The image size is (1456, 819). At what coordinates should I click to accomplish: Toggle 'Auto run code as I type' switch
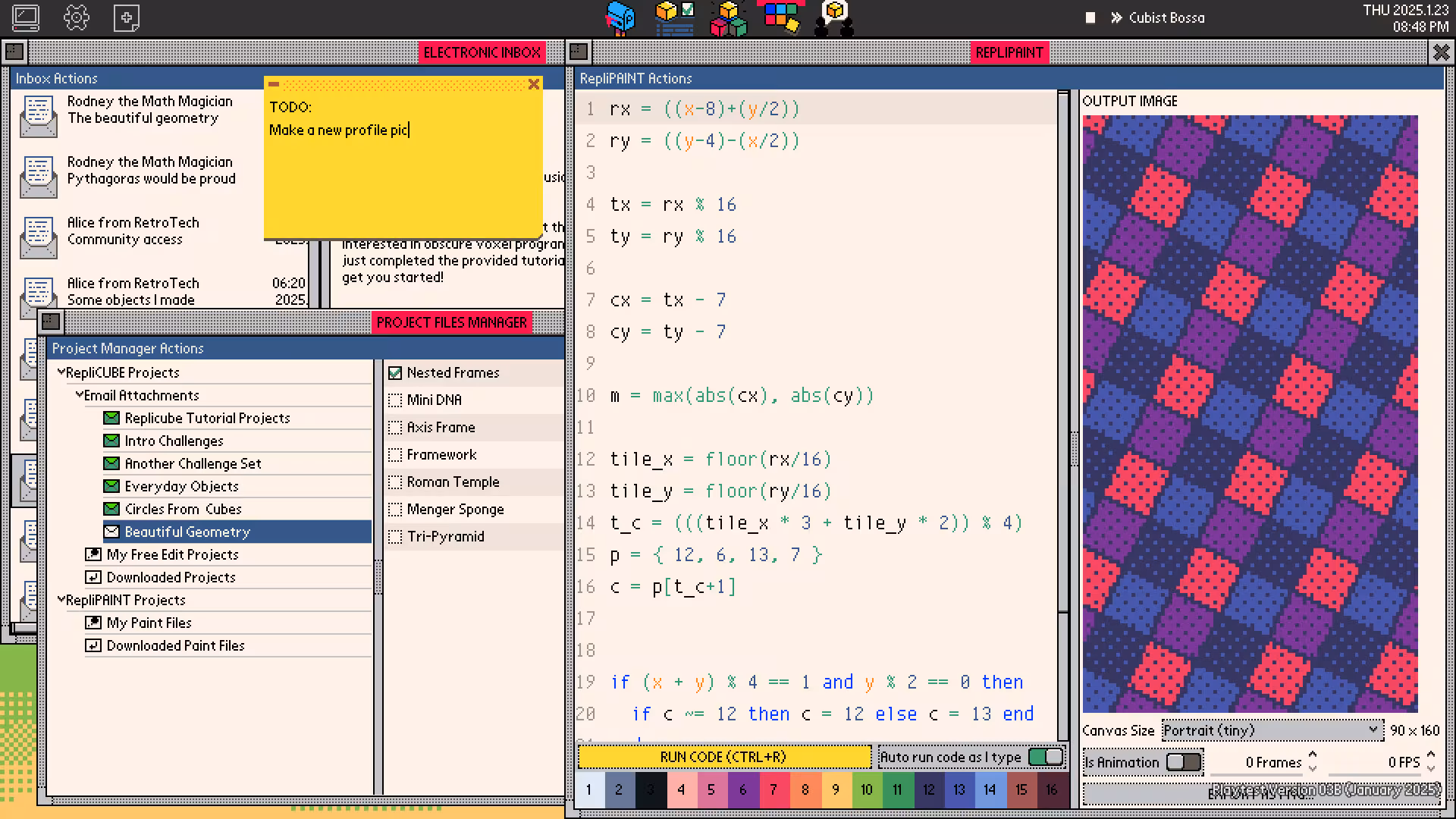pos(1046,757)
